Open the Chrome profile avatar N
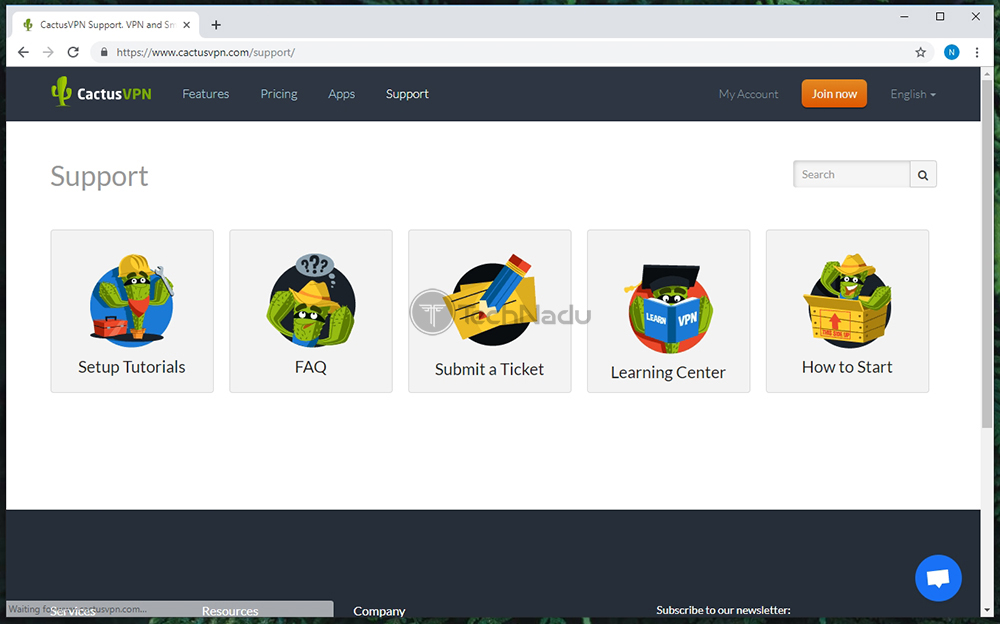Screen dimensions: 1000x624 tap(952, 52)
